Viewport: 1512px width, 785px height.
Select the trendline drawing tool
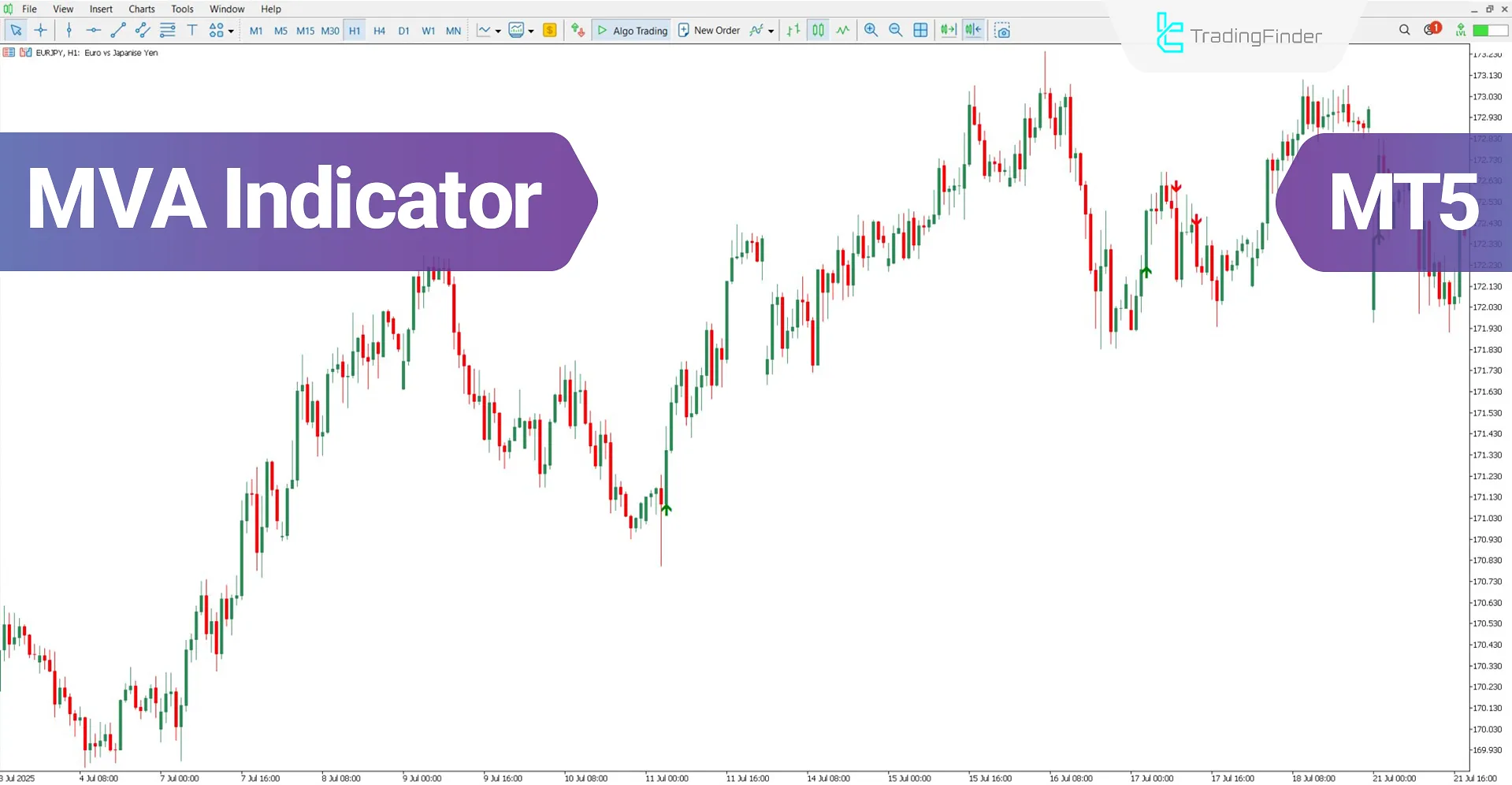click(x=118, y=31)
